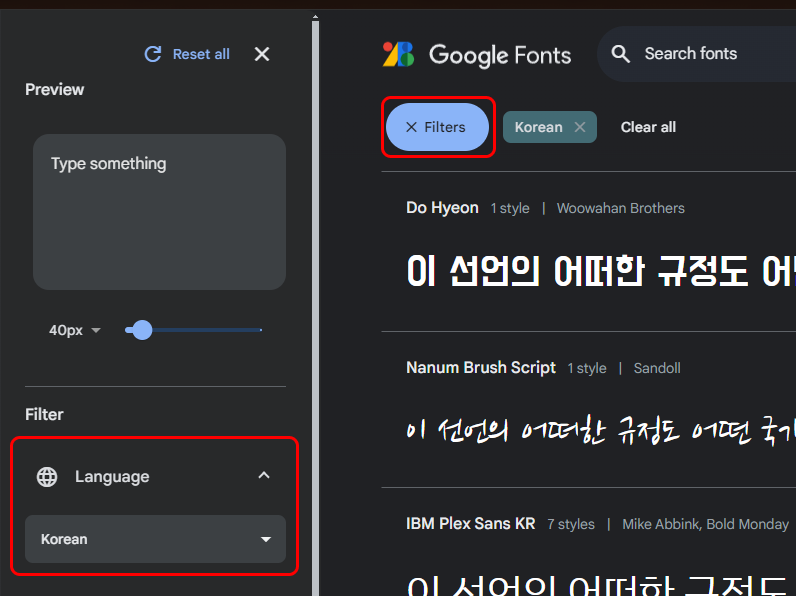Click the Filters toggle button
Image resolution: width=796 pixels, height=596 pixels.
click(x=438, y=127)
